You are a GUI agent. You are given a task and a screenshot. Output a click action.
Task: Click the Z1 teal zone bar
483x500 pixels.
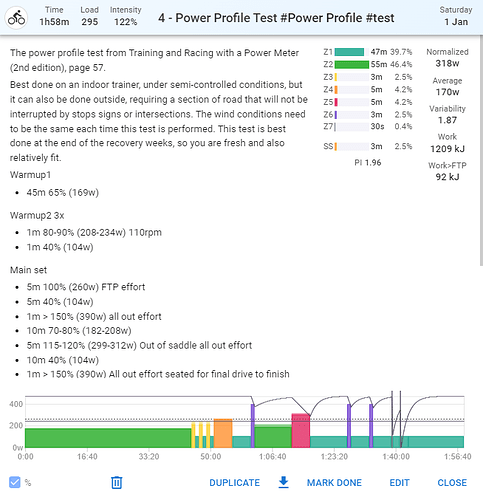pyautogui.click(x=349, y=52)
